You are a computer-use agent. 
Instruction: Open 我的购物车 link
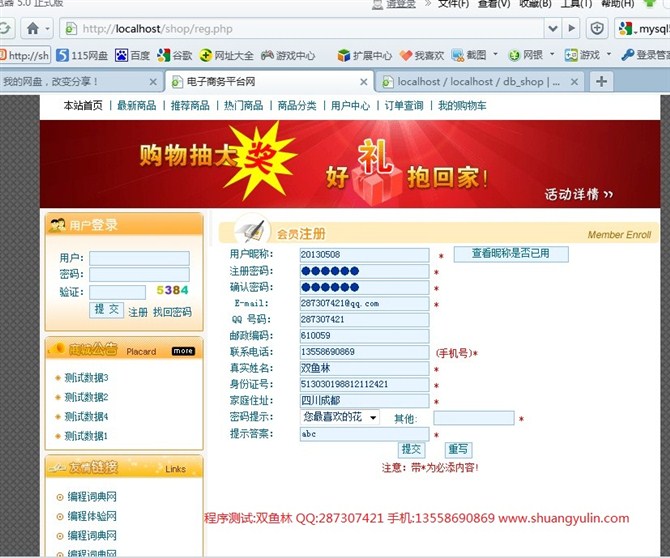pyautogui.click(x=462, y=106)
